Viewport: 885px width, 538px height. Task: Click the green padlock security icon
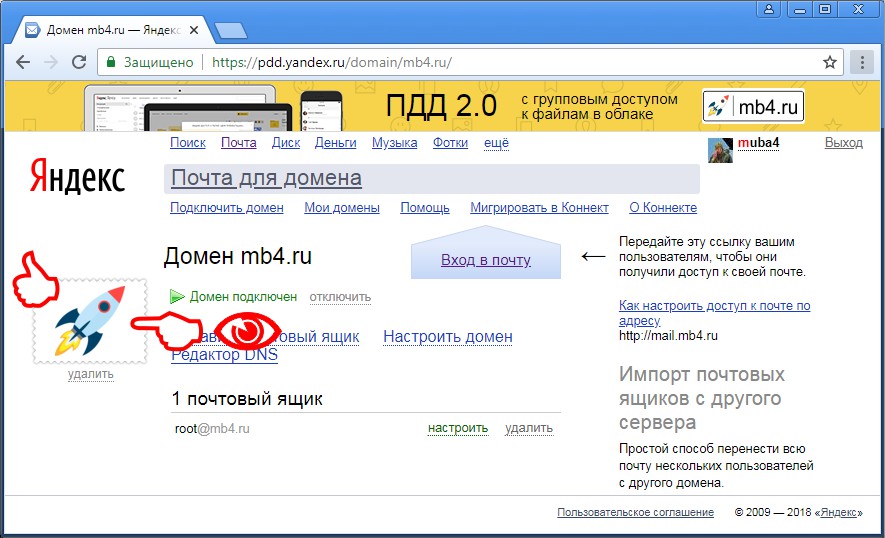coord(111,62)
